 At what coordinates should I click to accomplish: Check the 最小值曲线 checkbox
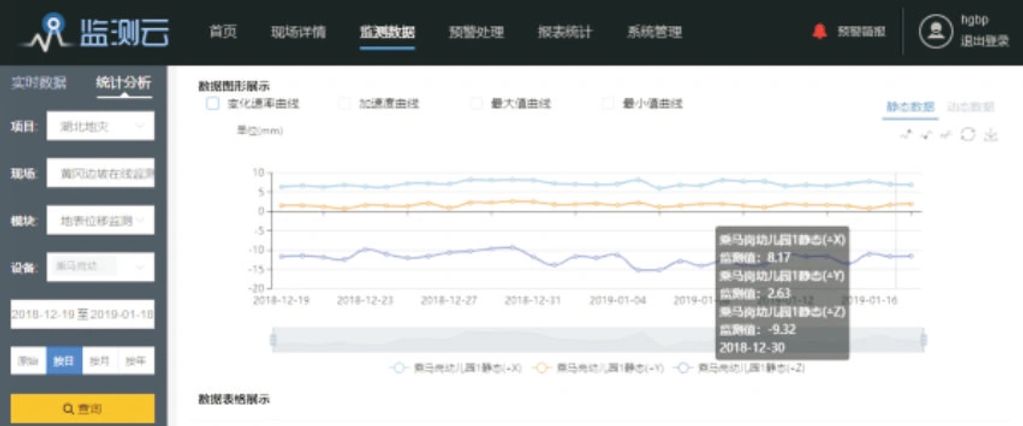(x=608, y=103)
